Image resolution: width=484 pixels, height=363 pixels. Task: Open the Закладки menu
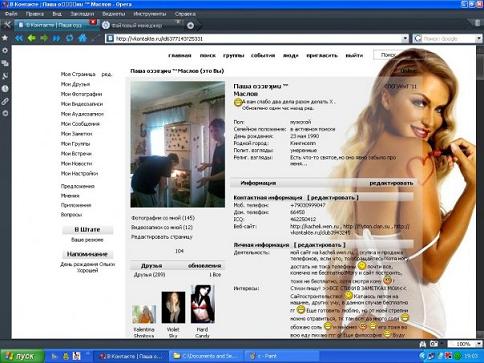pyautogui.click(x=82, y=14)
